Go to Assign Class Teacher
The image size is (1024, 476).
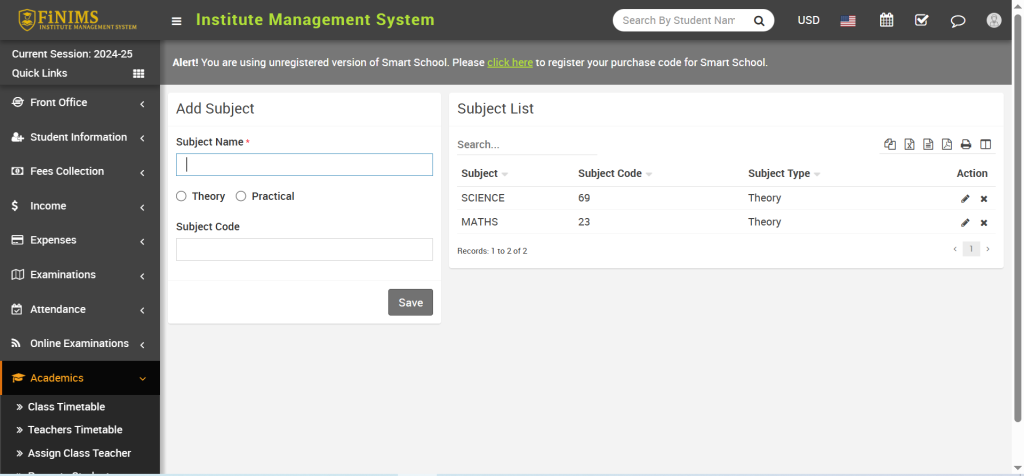(79, 453)
